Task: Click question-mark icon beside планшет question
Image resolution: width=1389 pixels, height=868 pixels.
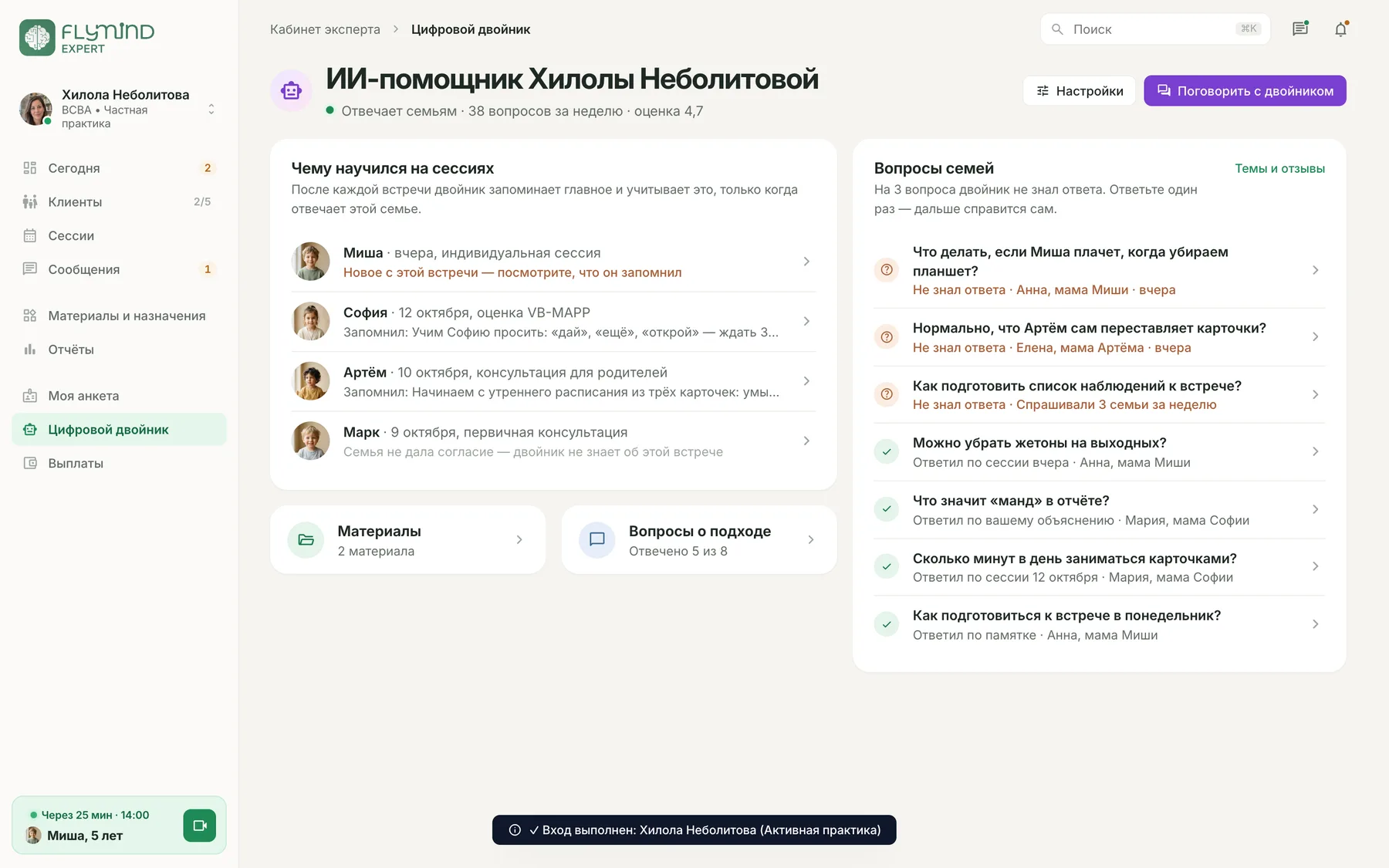Action: pyautogui.click(x=887, y=270)
